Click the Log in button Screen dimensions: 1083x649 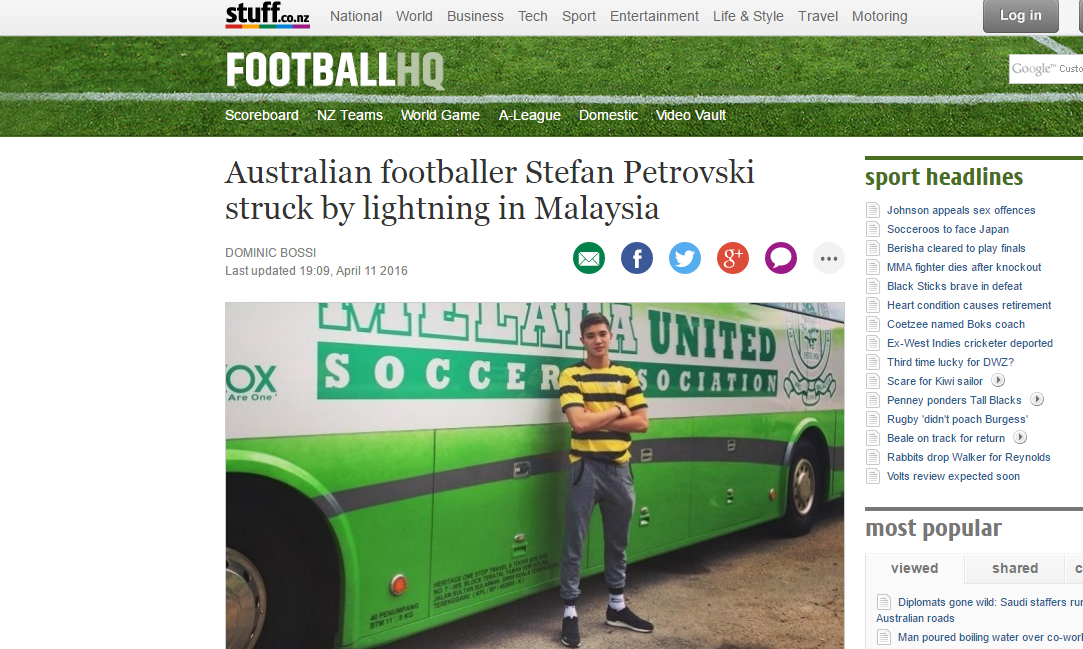(1020, 16)
